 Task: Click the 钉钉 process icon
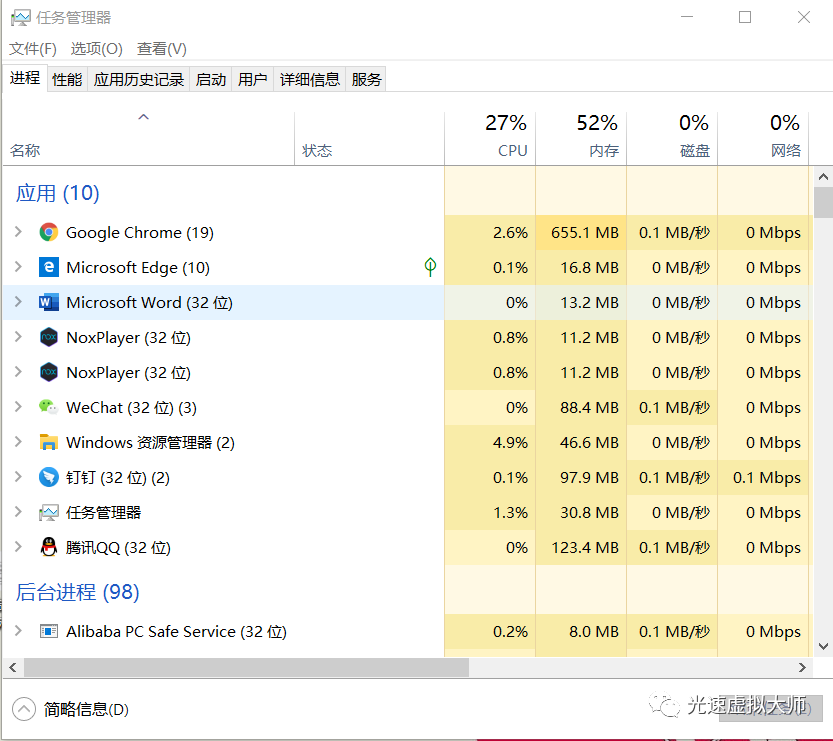tap(48, 478)
